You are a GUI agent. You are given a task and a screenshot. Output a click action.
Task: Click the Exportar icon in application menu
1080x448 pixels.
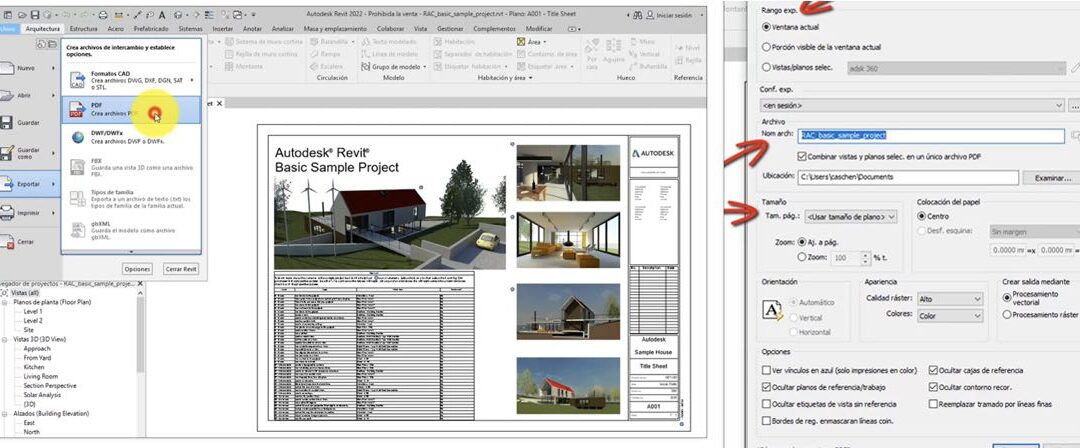click(6, 184)
